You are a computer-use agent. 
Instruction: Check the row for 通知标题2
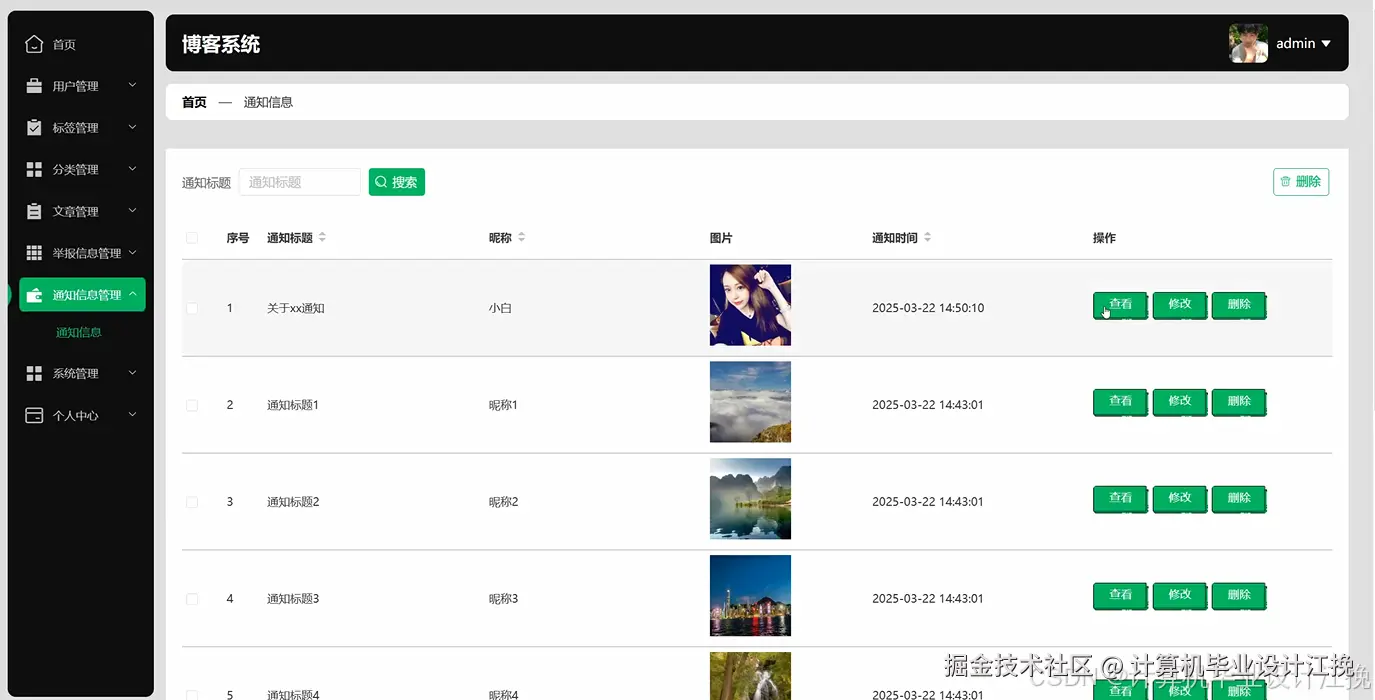[x=192, y=502]
